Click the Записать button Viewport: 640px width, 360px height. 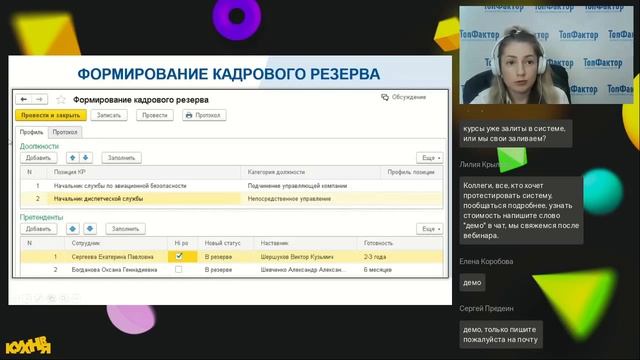(x=109, y=115)
